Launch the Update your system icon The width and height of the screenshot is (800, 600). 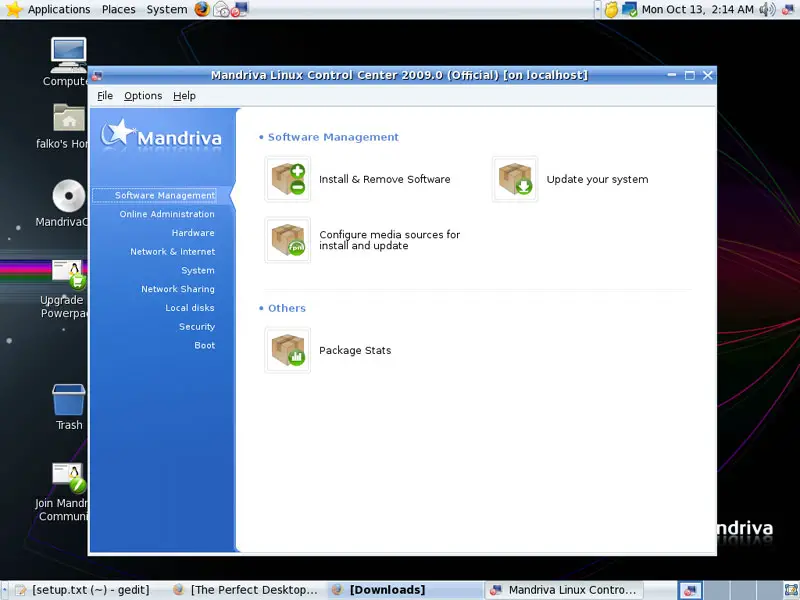tap(515, 179)
